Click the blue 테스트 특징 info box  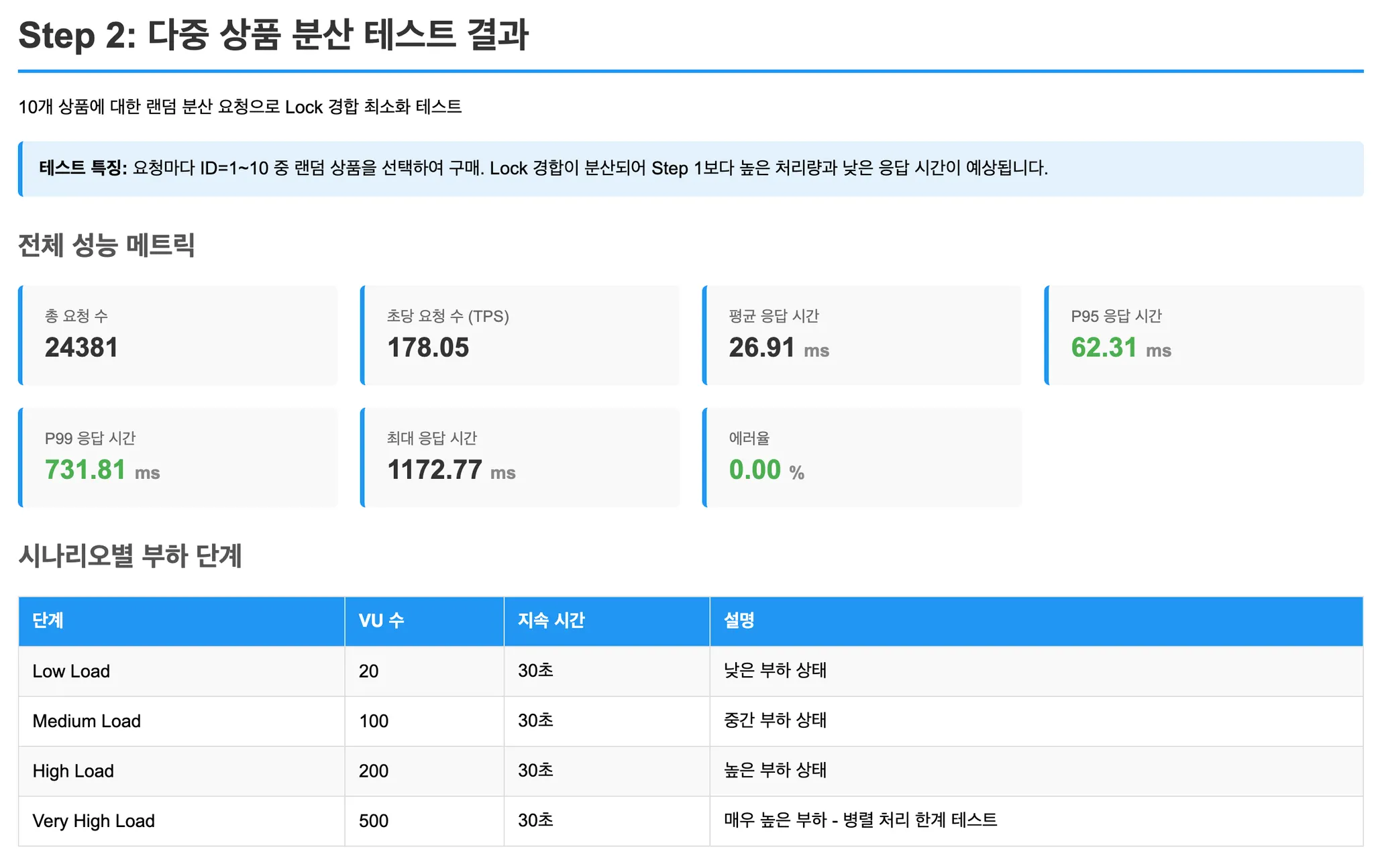[x=691, y=169]
